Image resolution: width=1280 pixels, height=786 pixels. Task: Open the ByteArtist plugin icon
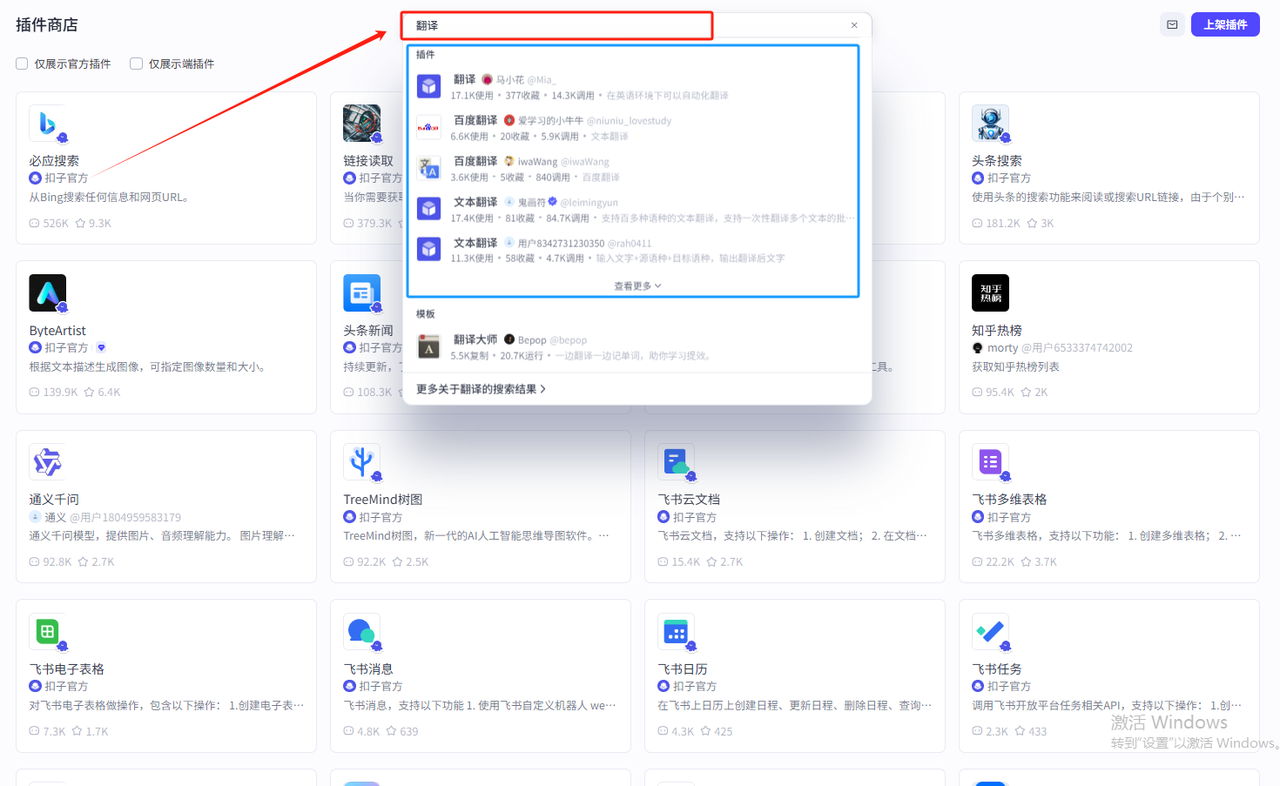(47, 293)
